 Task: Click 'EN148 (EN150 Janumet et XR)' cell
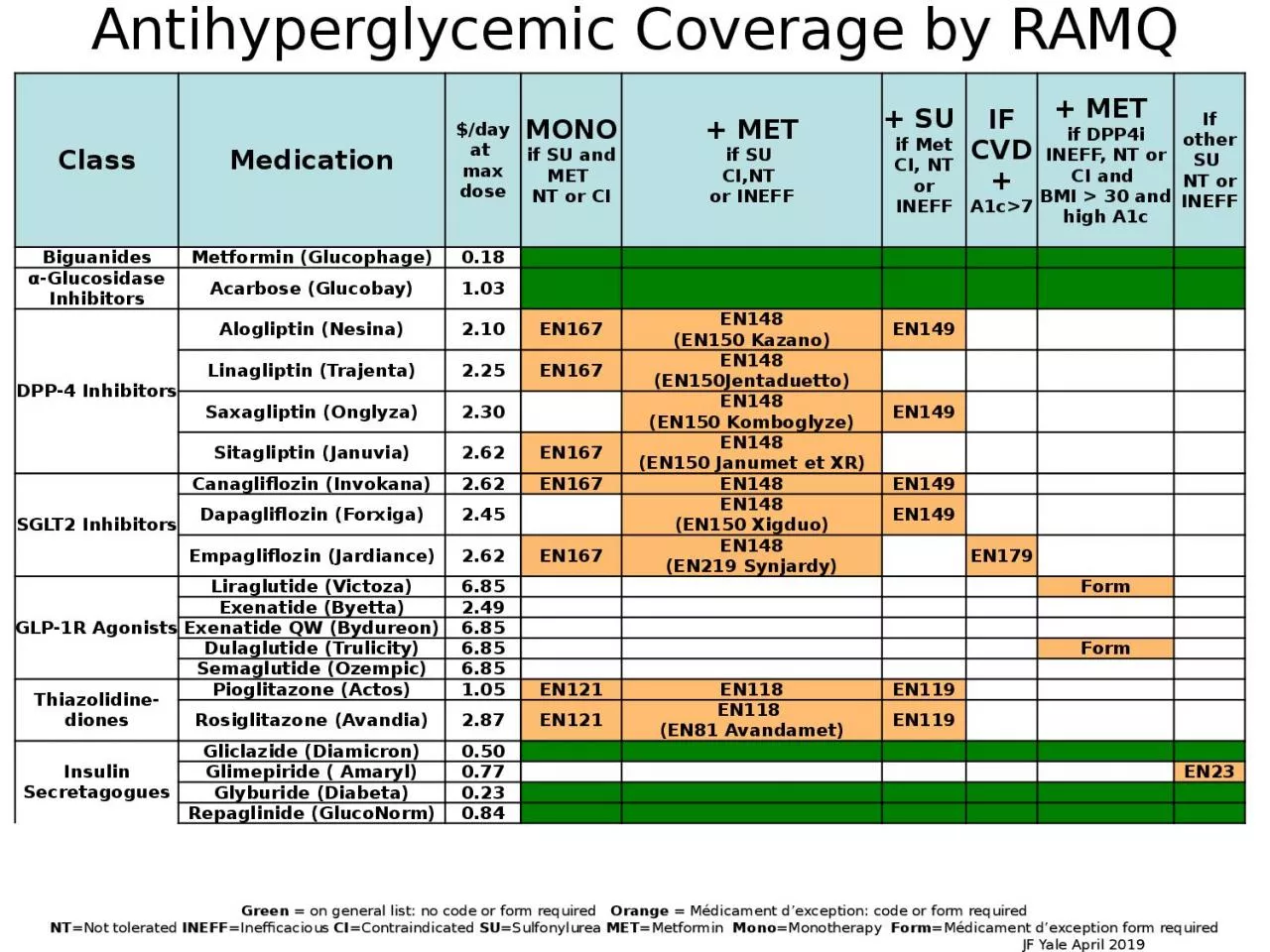coord(751,453)
